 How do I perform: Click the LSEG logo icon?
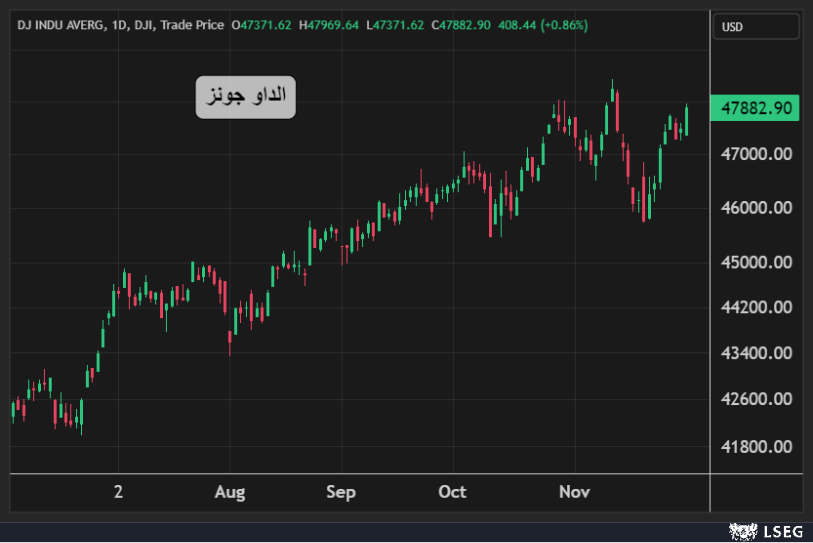(x=741, y=531)
